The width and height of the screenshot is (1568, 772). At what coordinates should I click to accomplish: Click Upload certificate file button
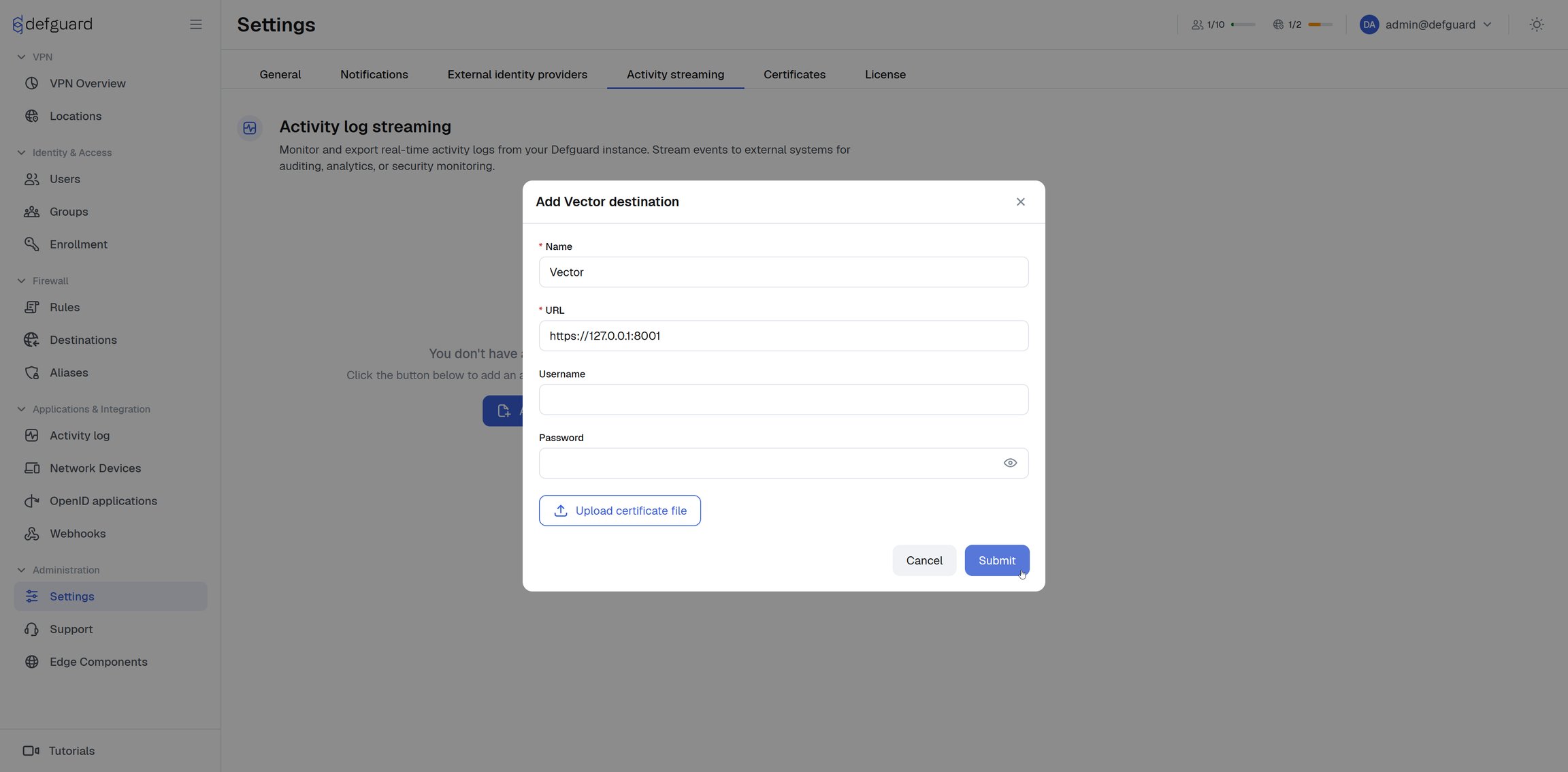coord(620,511)
